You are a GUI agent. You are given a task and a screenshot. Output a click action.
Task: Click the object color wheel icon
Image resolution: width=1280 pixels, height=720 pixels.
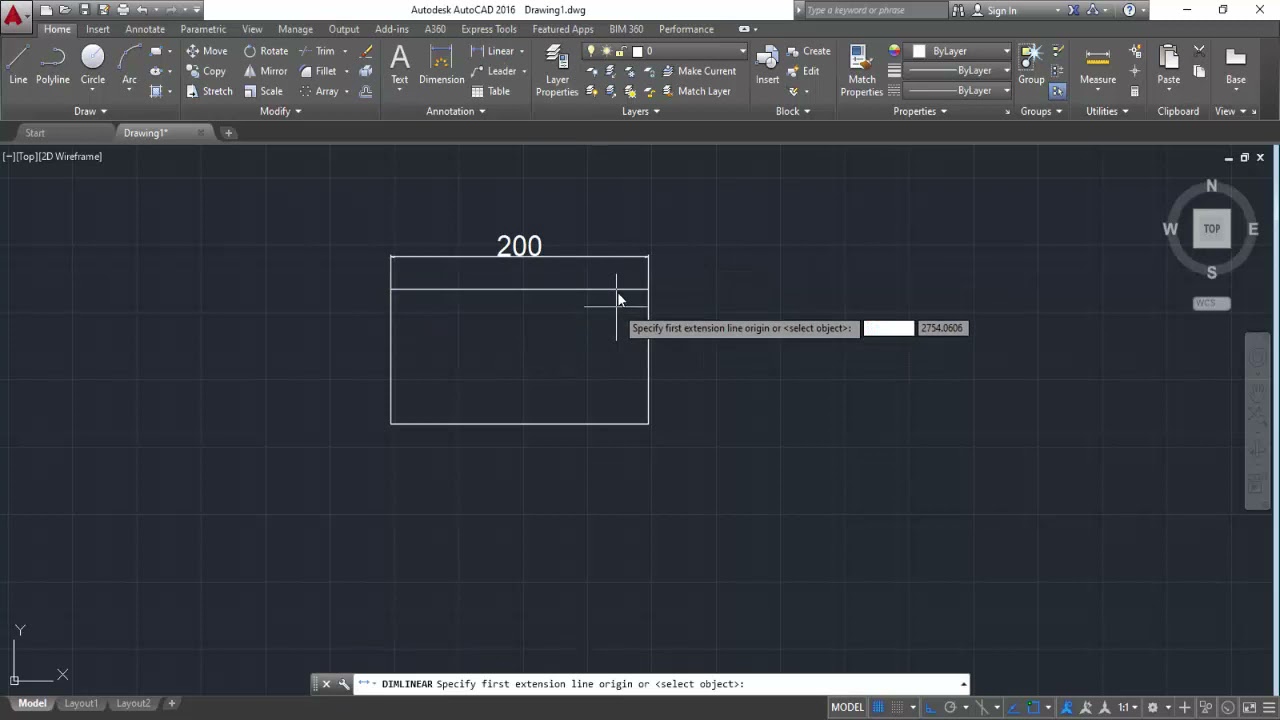(894, 51)
